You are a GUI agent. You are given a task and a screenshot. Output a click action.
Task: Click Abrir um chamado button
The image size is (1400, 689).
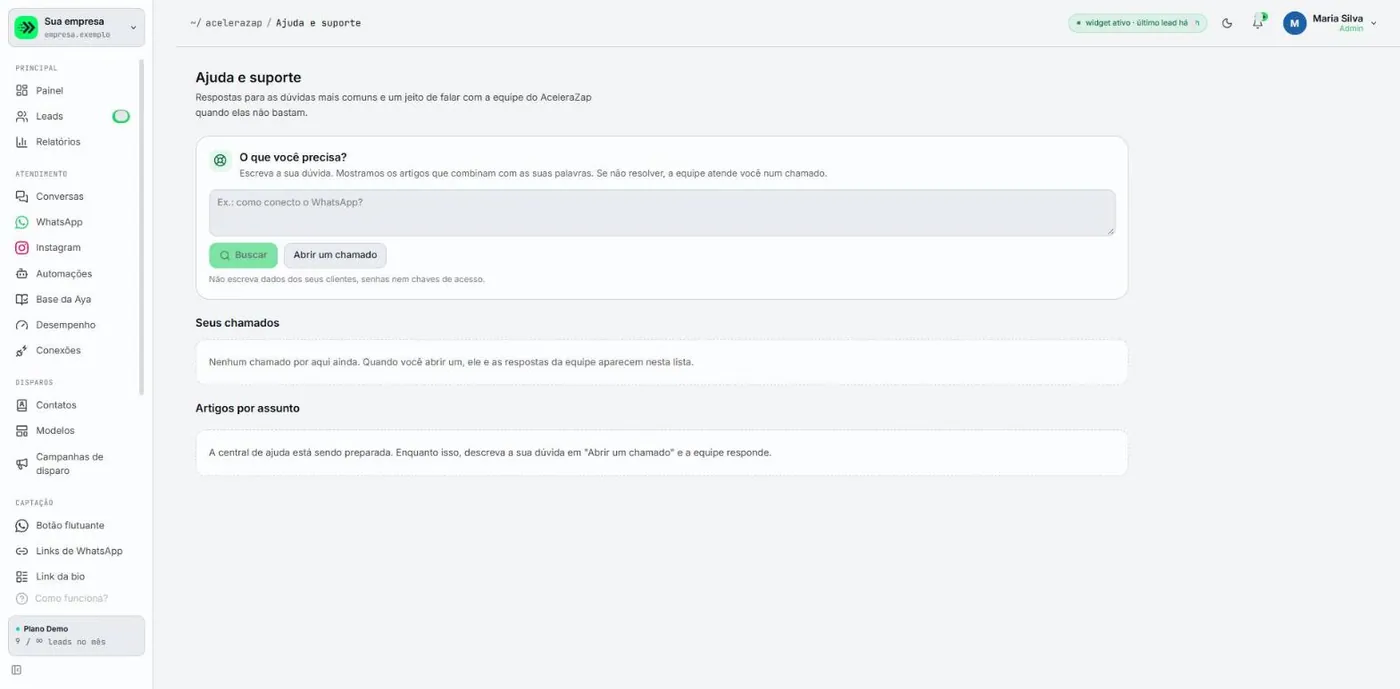(335, 255)
